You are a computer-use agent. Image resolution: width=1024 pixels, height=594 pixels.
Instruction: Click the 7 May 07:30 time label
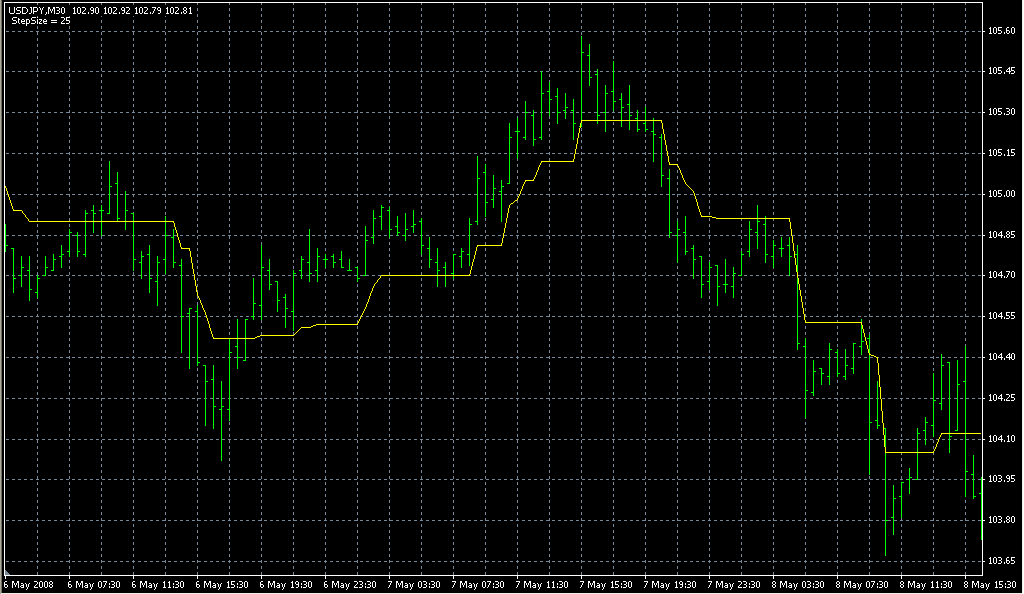coord(478,585)
